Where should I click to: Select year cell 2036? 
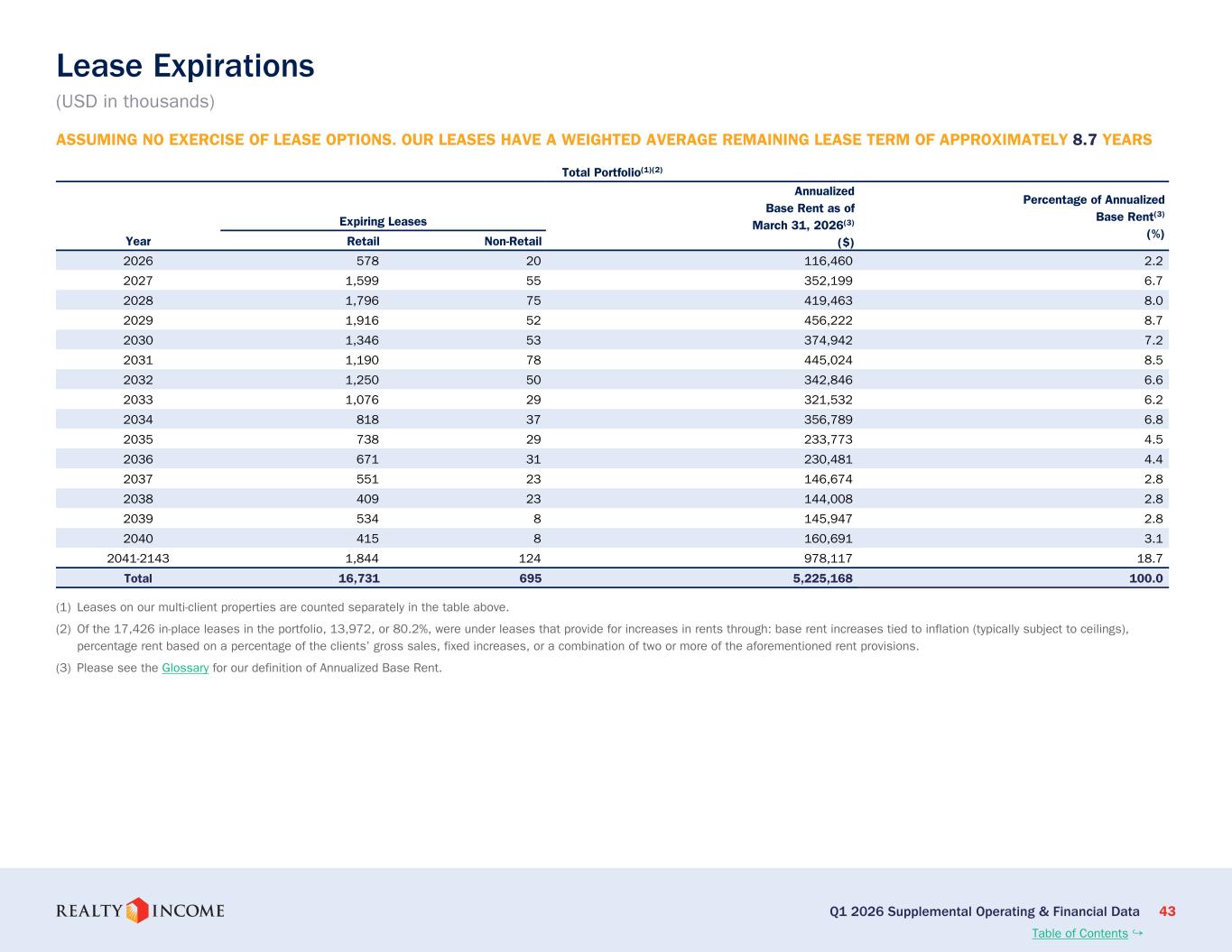(138, 459)
